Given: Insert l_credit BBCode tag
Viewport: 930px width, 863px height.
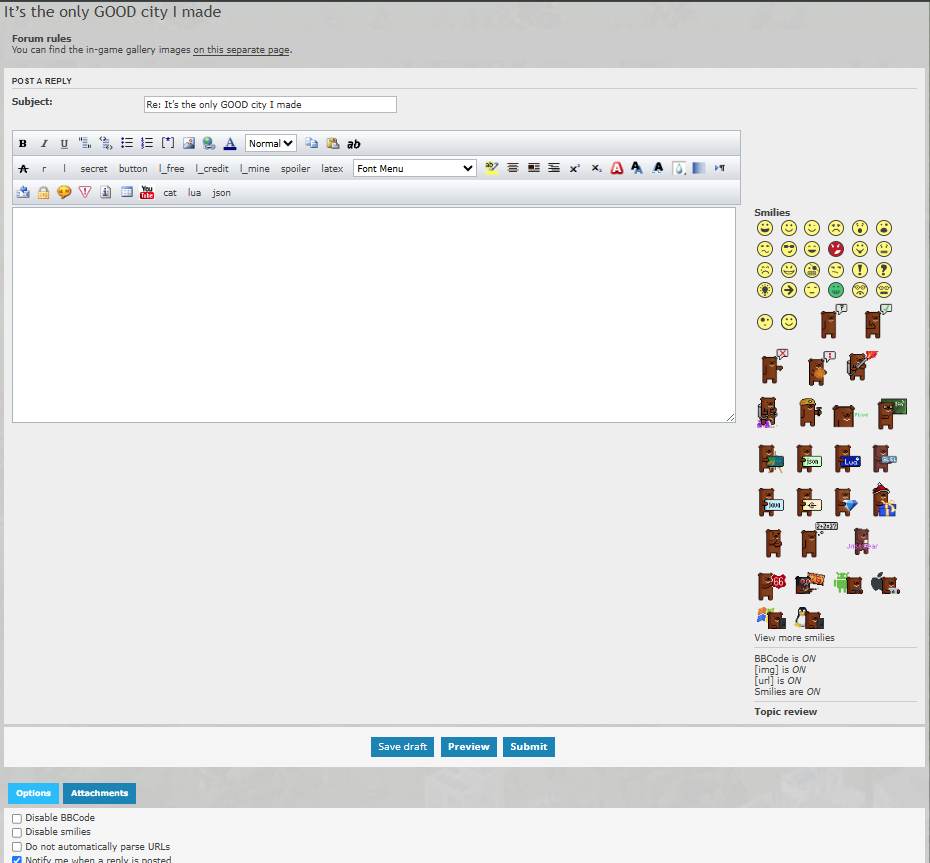Looking at the screenshot, I should click(x=212, y=168).
